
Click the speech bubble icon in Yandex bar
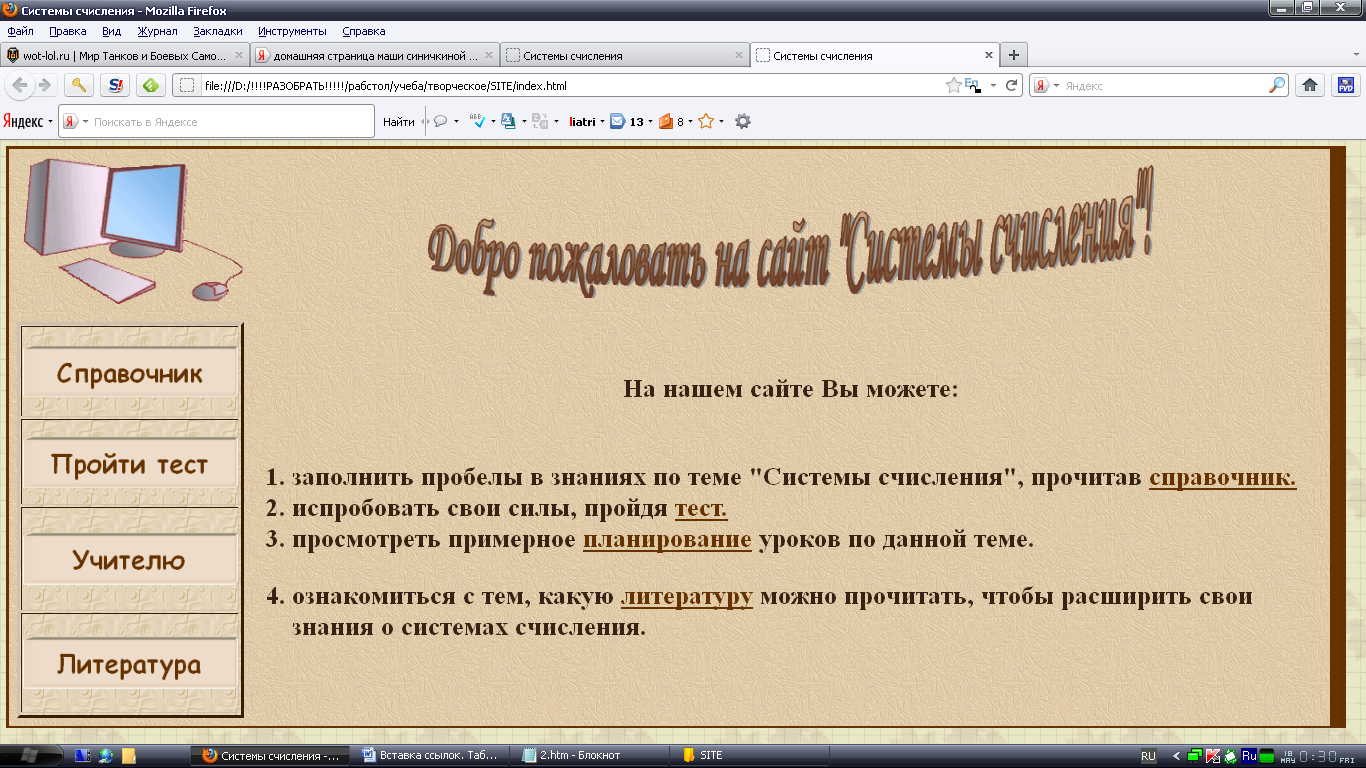440,122
